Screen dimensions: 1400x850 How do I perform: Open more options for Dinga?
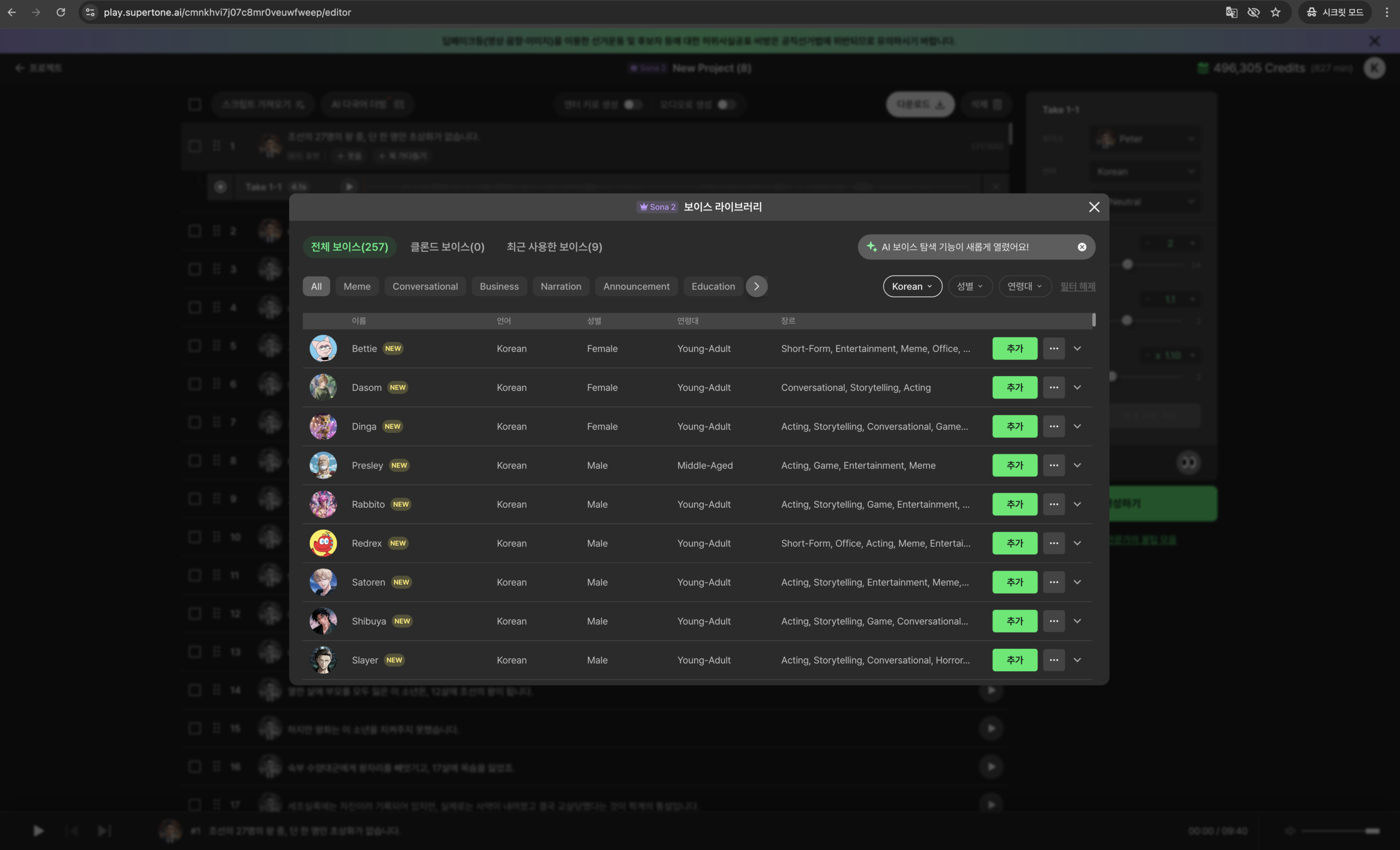click(x=1053, y=426)
